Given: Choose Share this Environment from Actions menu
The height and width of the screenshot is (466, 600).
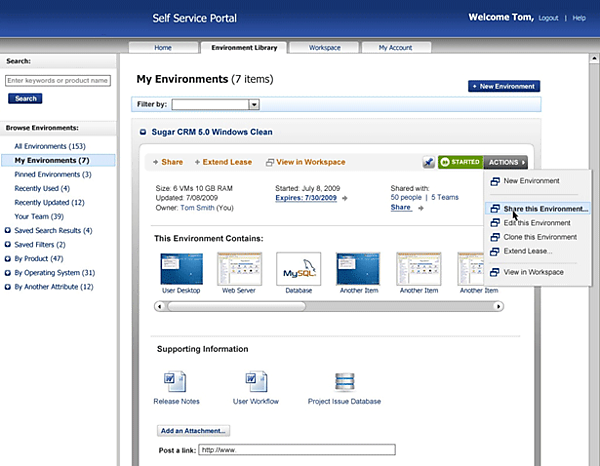Looking at the screenshot, I should click(546, 209).
